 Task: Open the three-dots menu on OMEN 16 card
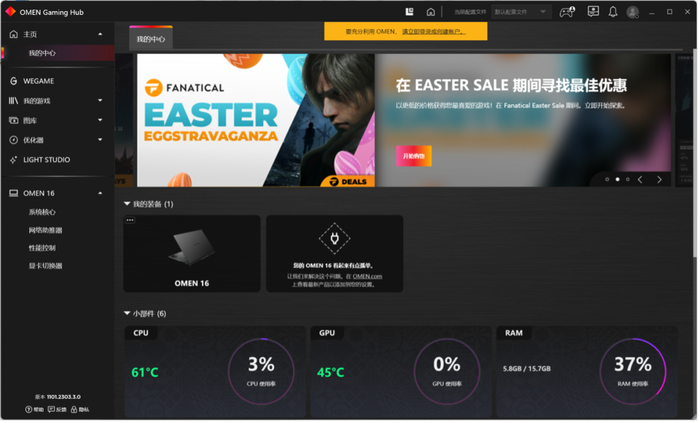click(130, 220)
